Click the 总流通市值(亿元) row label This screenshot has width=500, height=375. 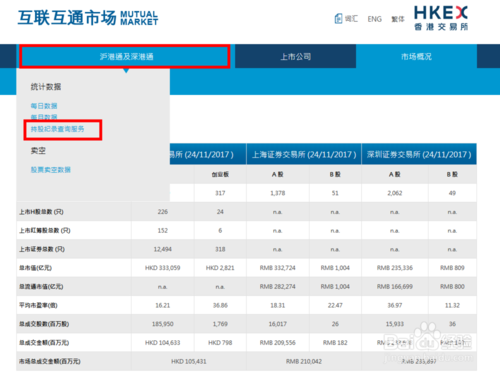click(41, 287)
